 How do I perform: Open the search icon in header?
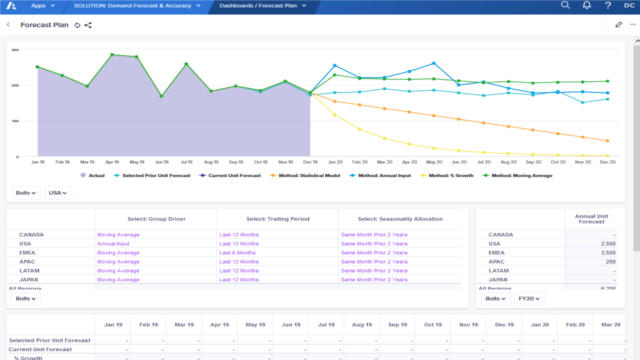[565, 5]
